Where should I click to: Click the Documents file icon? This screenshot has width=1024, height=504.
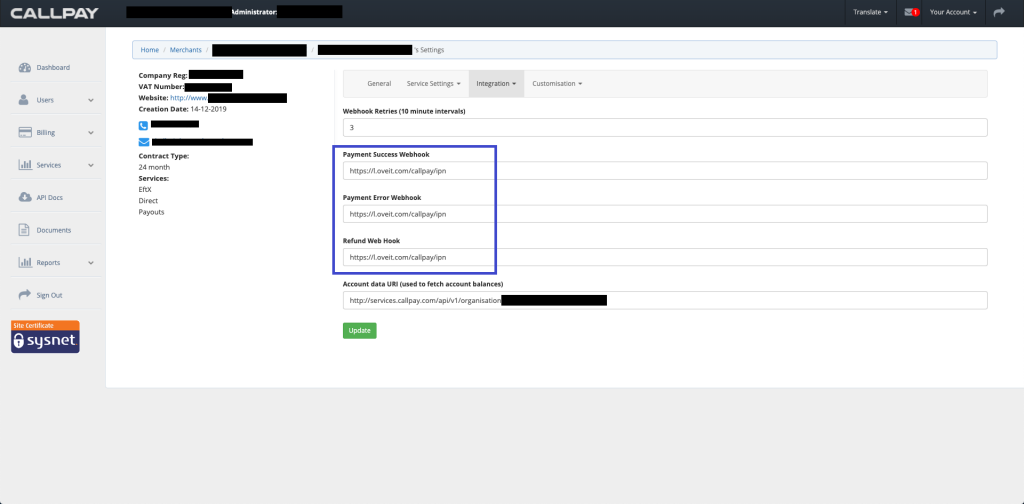click(x=25, y=230)
